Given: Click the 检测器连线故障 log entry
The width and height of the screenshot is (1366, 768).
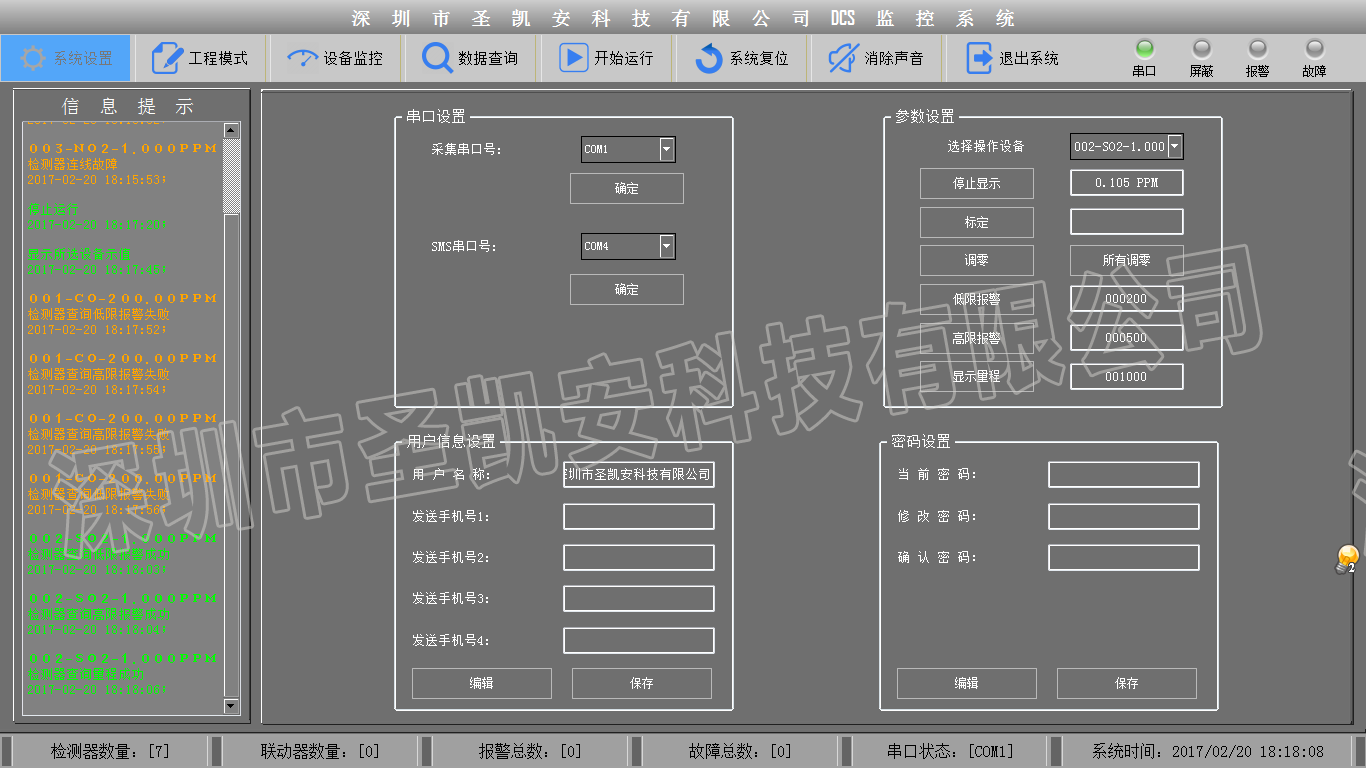Looking at the screenshot, I should 72,165.
